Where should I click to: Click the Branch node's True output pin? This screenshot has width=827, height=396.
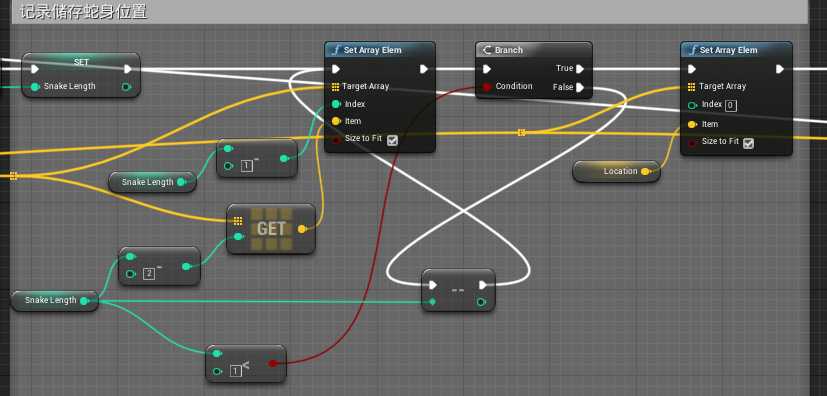(580, 69)
